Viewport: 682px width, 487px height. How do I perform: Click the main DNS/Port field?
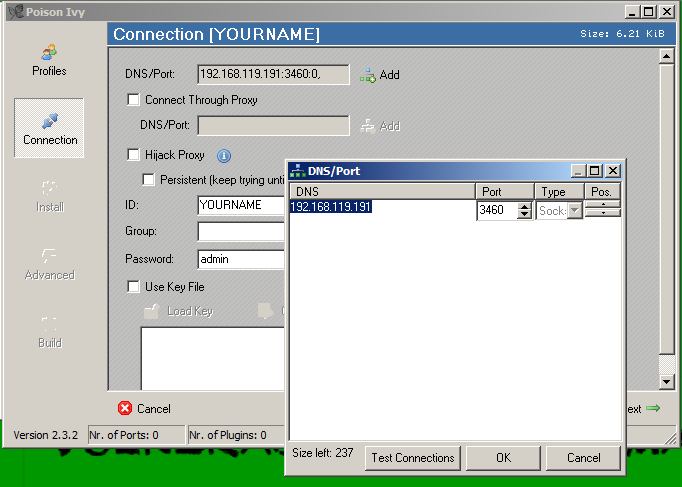pyautogui.click(x=273, y=74)
